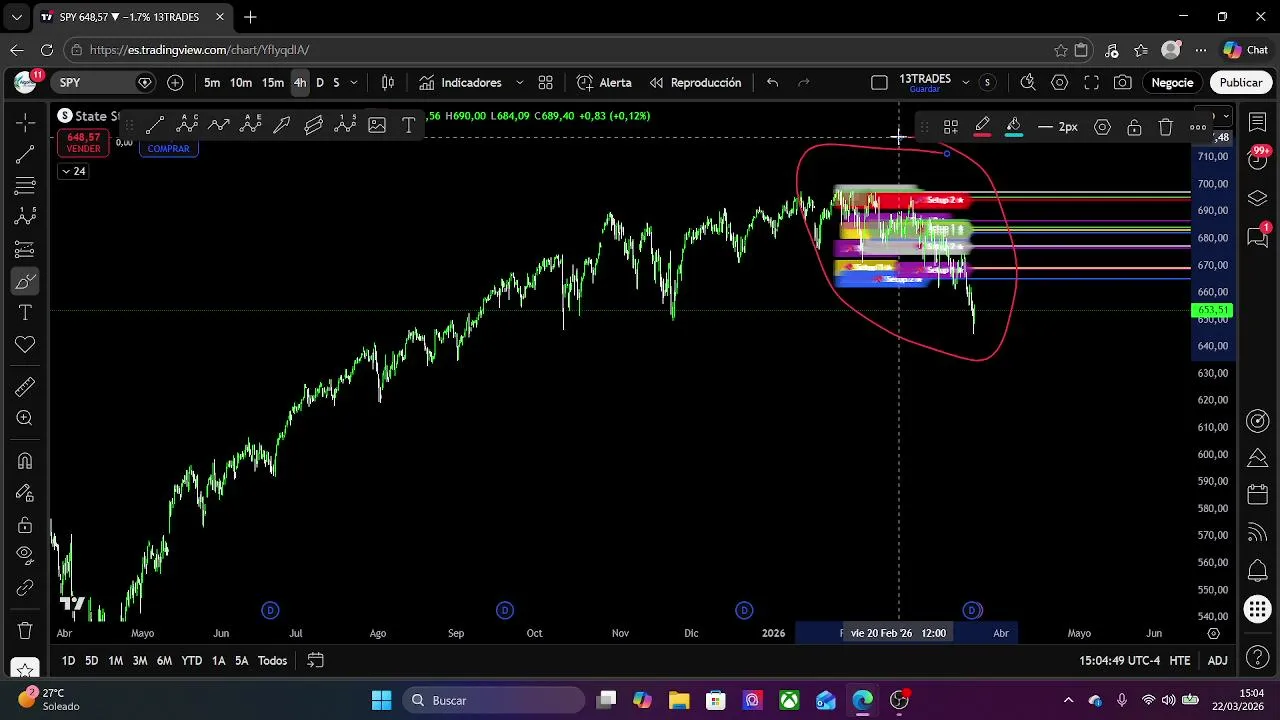Open the favorites star at sidebar bottom
1280x720 pixels.
pos(25,668)
